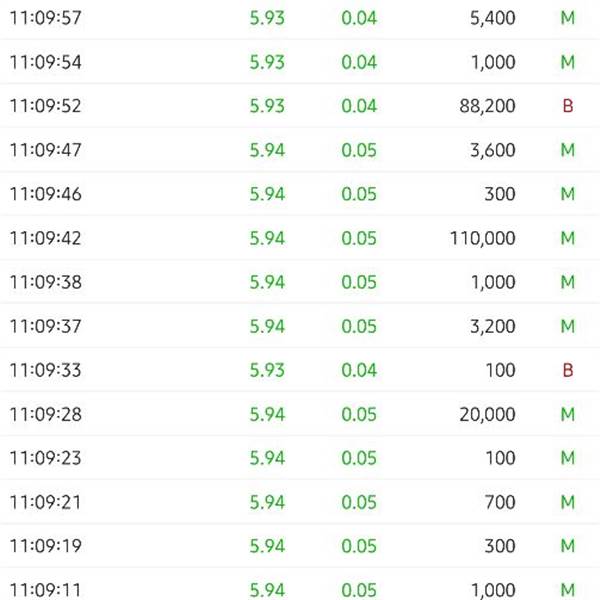Click the 88,200 volume trade
Screen dimensions: 600x600
(x=300, y=106)
